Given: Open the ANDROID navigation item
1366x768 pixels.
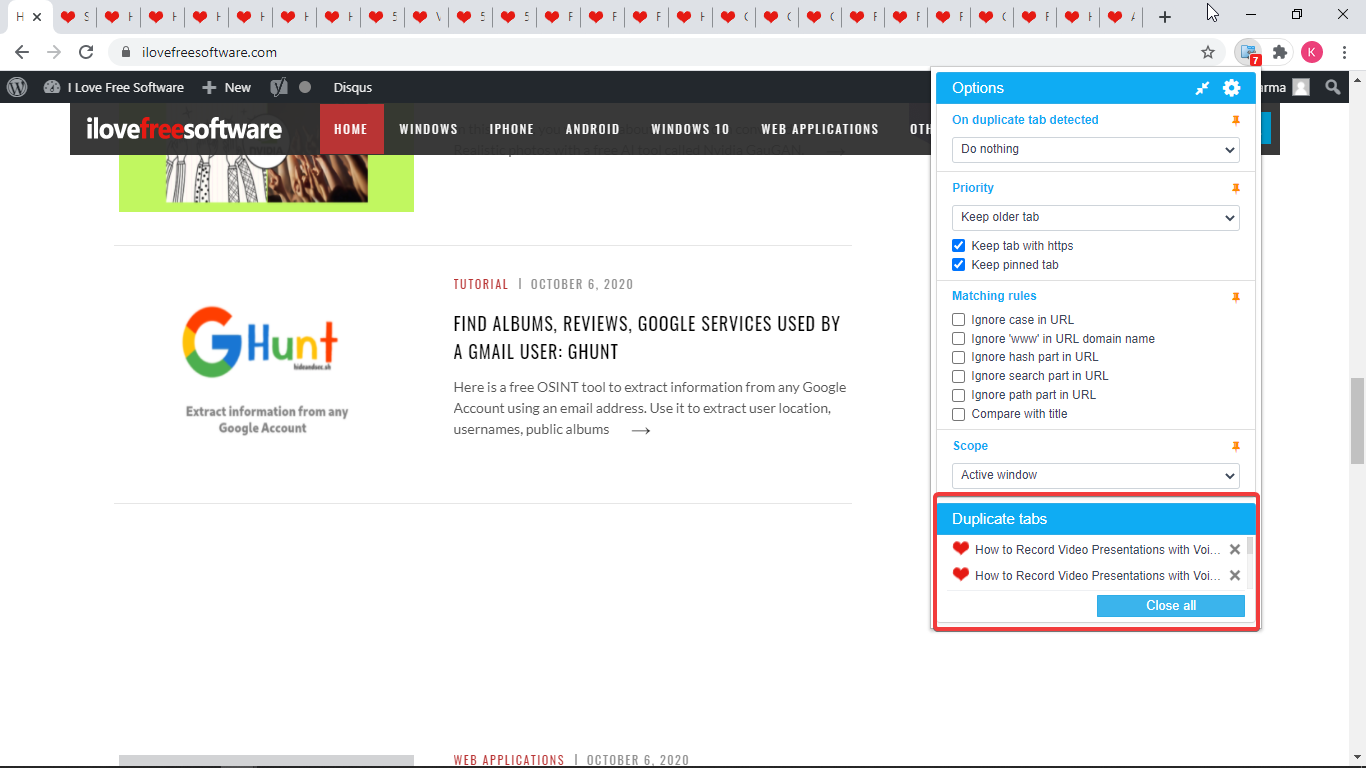Looking at the screenshot, I should pyautogui.click(x=593, y=129).
